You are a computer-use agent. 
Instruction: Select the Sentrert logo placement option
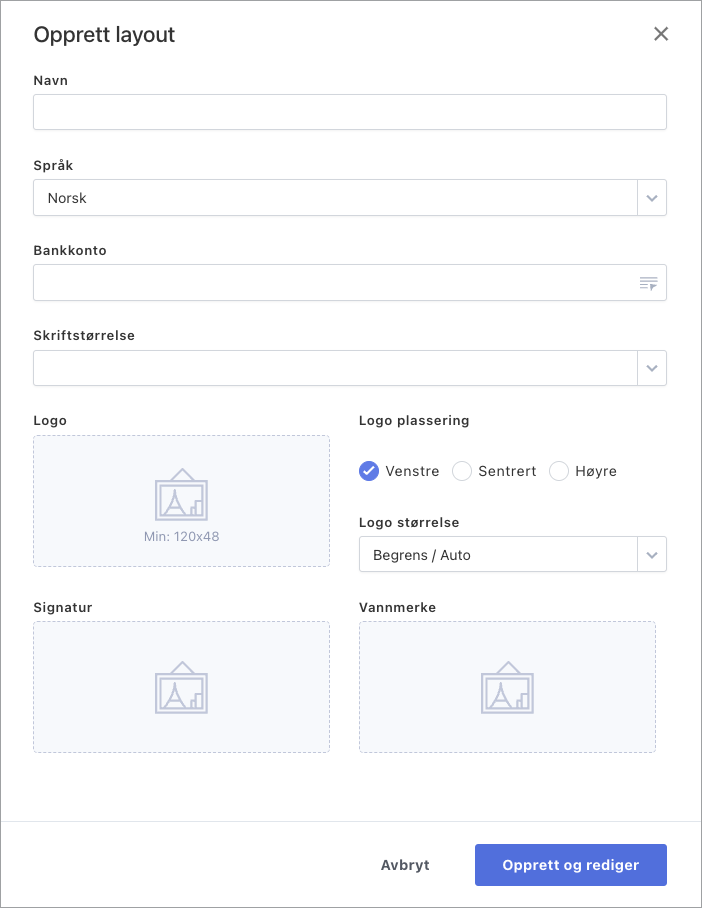click(460, 470)
